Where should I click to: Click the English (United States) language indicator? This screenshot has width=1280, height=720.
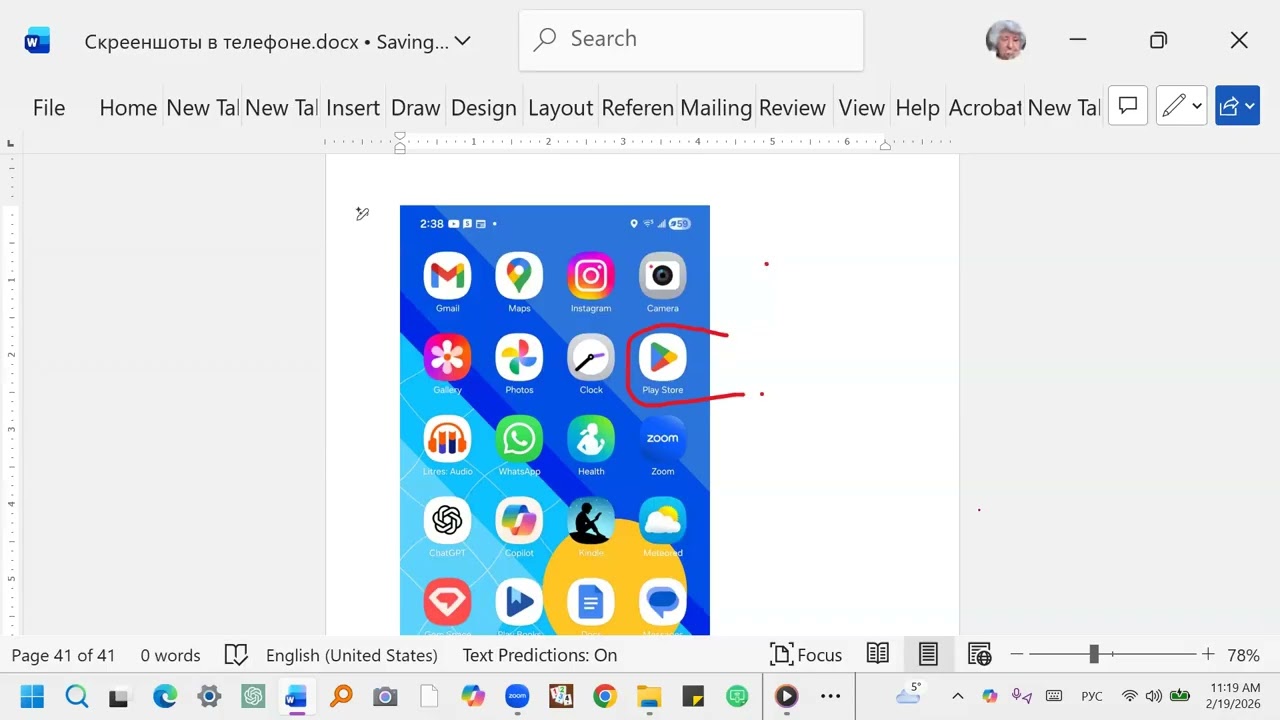click(x=352, y=656)
